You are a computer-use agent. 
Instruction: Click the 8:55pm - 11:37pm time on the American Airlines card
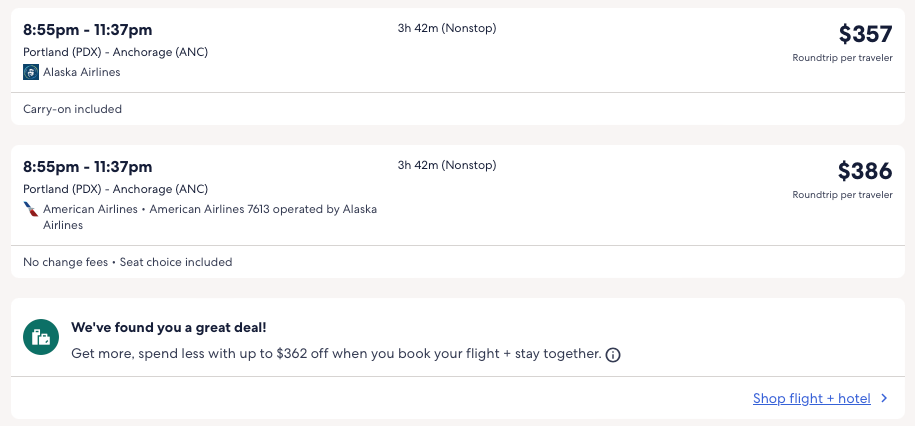tap(88, 167)
